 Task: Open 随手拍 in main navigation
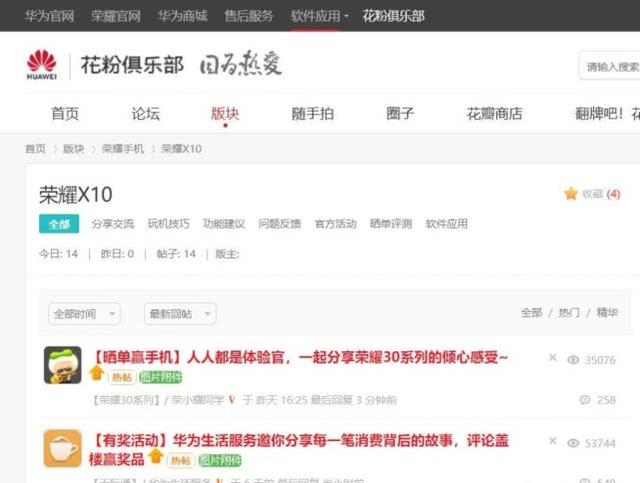313,113
